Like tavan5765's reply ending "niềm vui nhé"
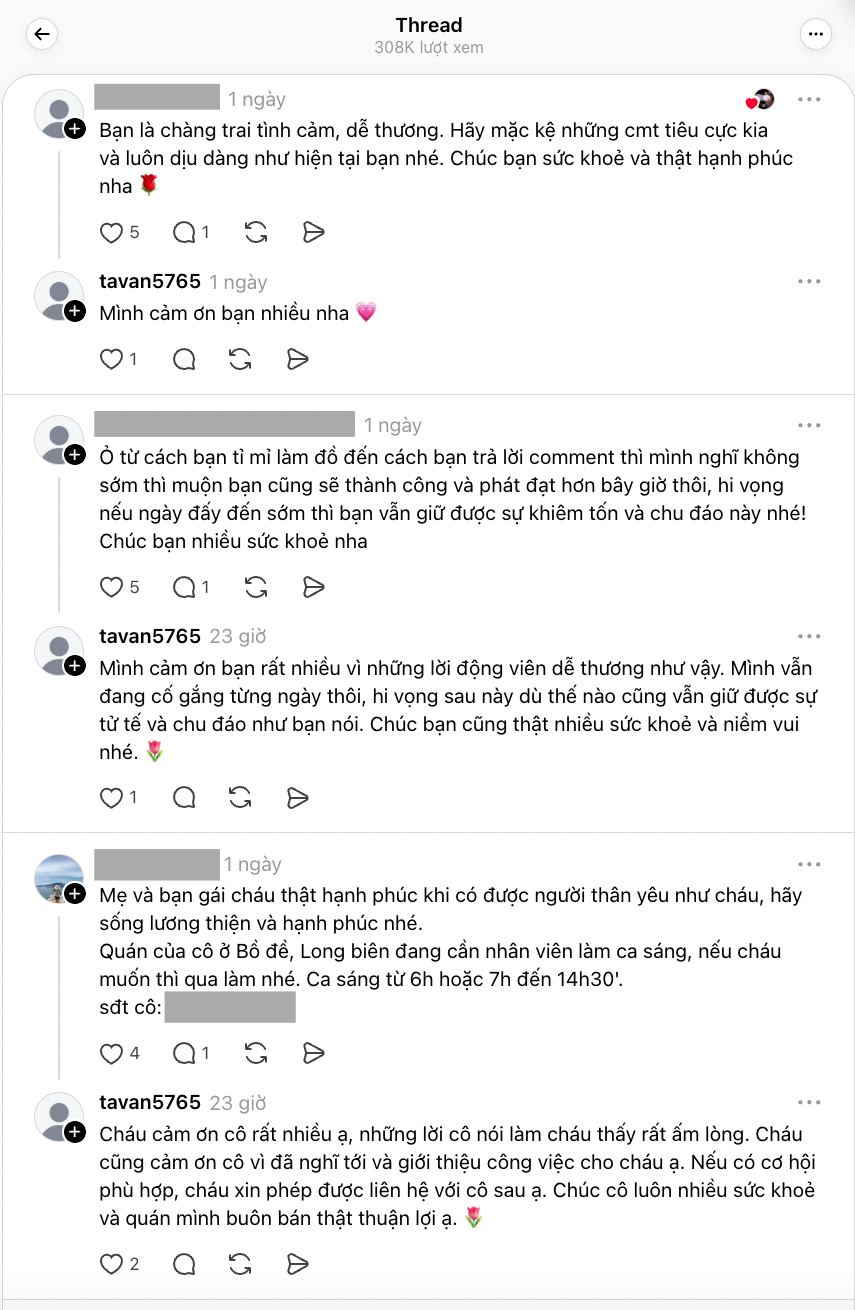Screen dimensions: 855x1310 pyautogui.click(x=111, y=797)
